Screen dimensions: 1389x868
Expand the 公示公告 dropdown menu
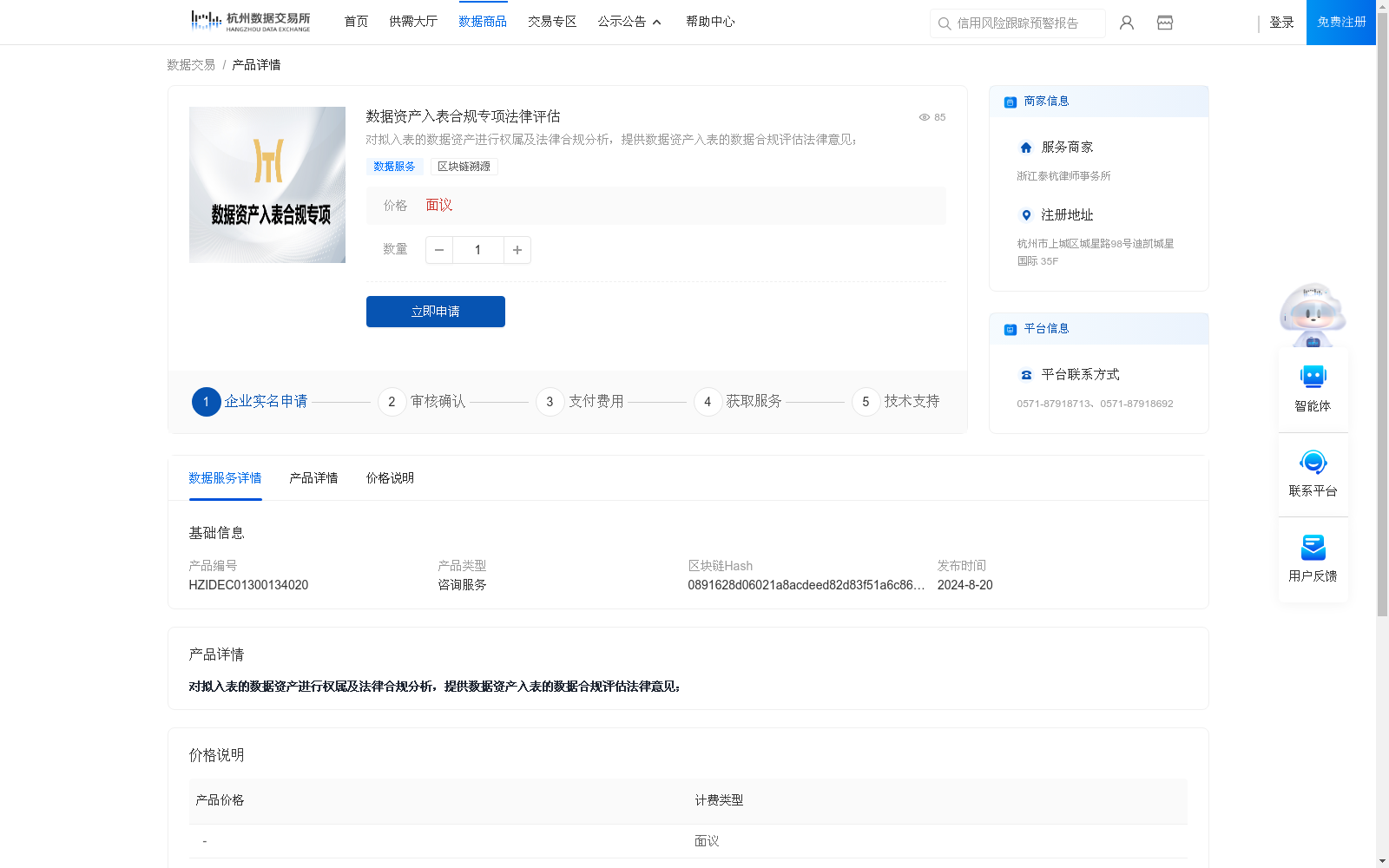[629, 22]
